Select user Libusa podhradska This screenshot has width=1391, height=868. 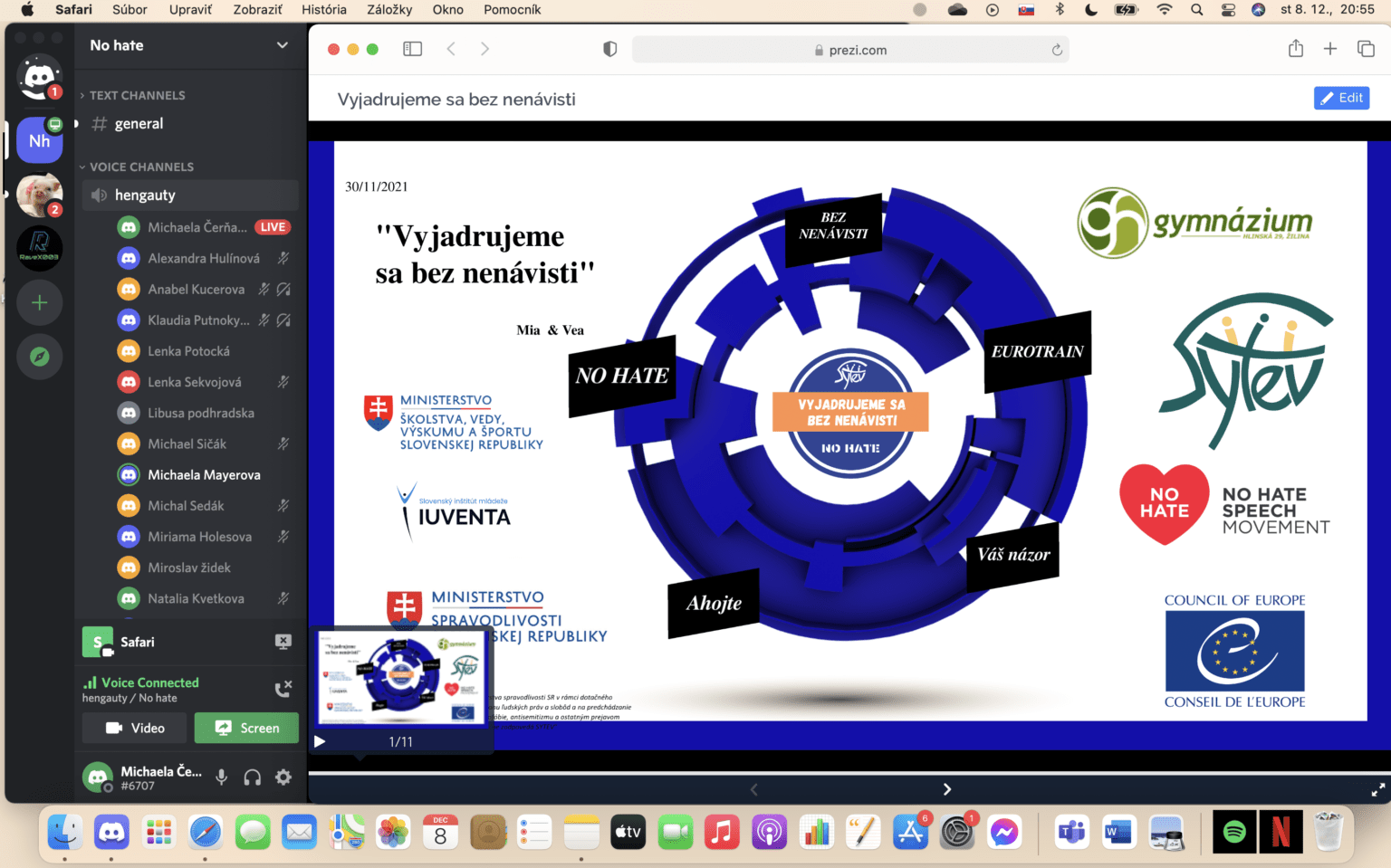pos(201,413)
